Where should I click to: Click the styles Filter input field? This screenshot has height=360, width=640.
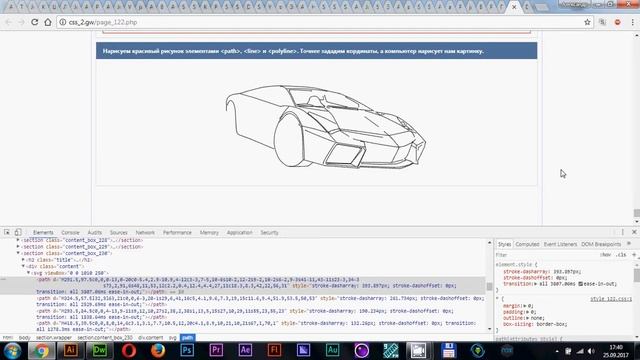[546, 255]
